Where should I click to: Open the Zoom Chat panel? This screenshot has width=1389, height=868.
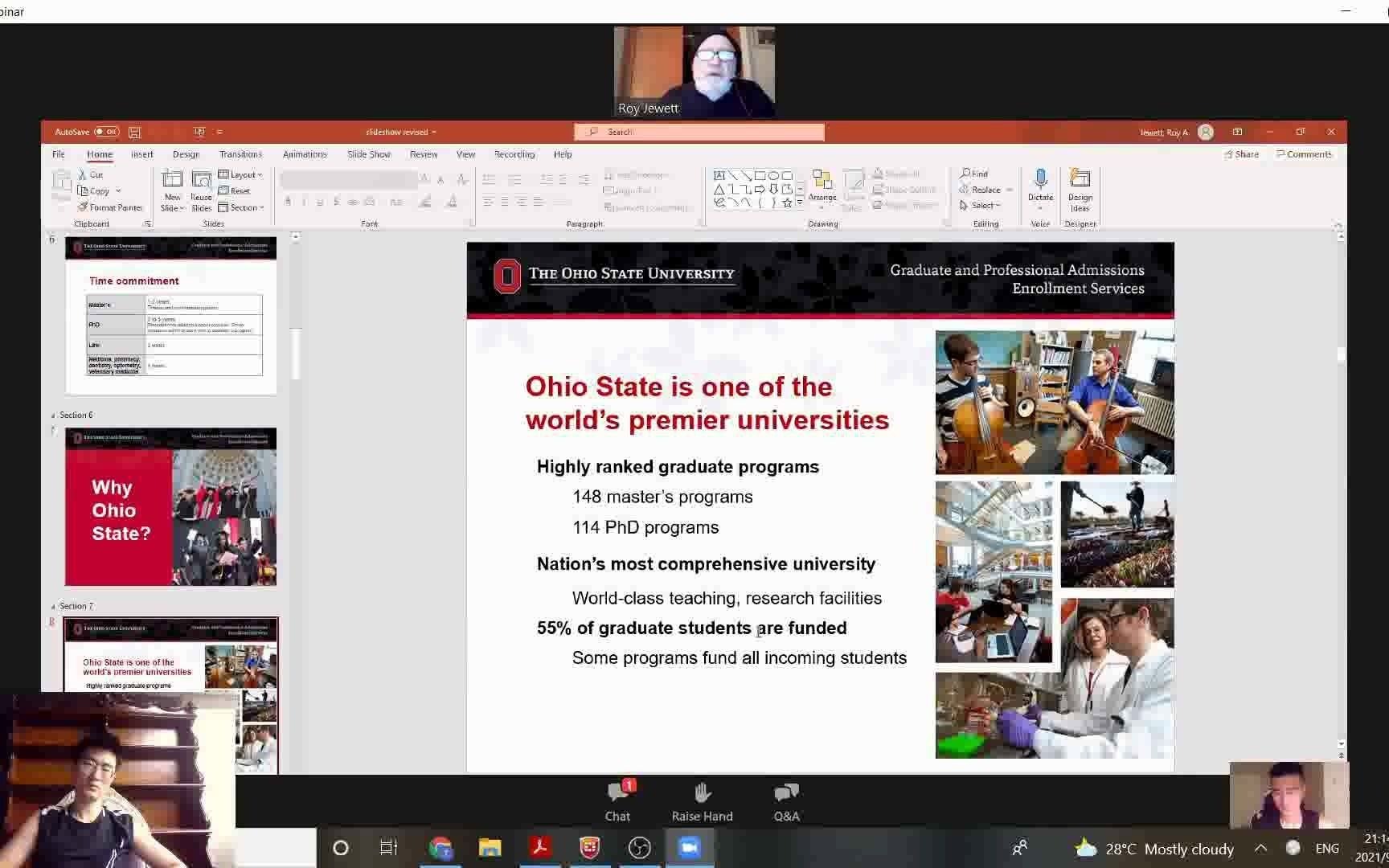click(617, 801)
